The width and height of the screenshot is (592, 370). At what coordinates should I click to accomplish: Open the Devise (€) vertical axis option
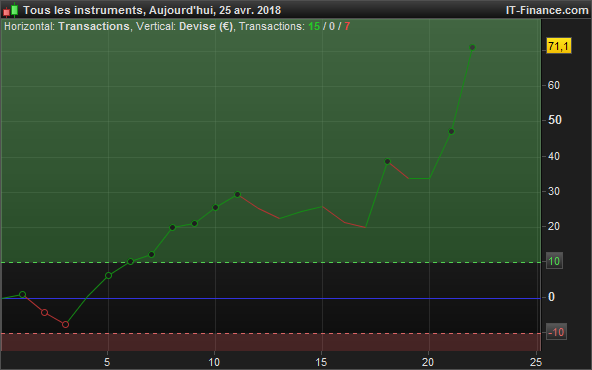pos(206,26)
